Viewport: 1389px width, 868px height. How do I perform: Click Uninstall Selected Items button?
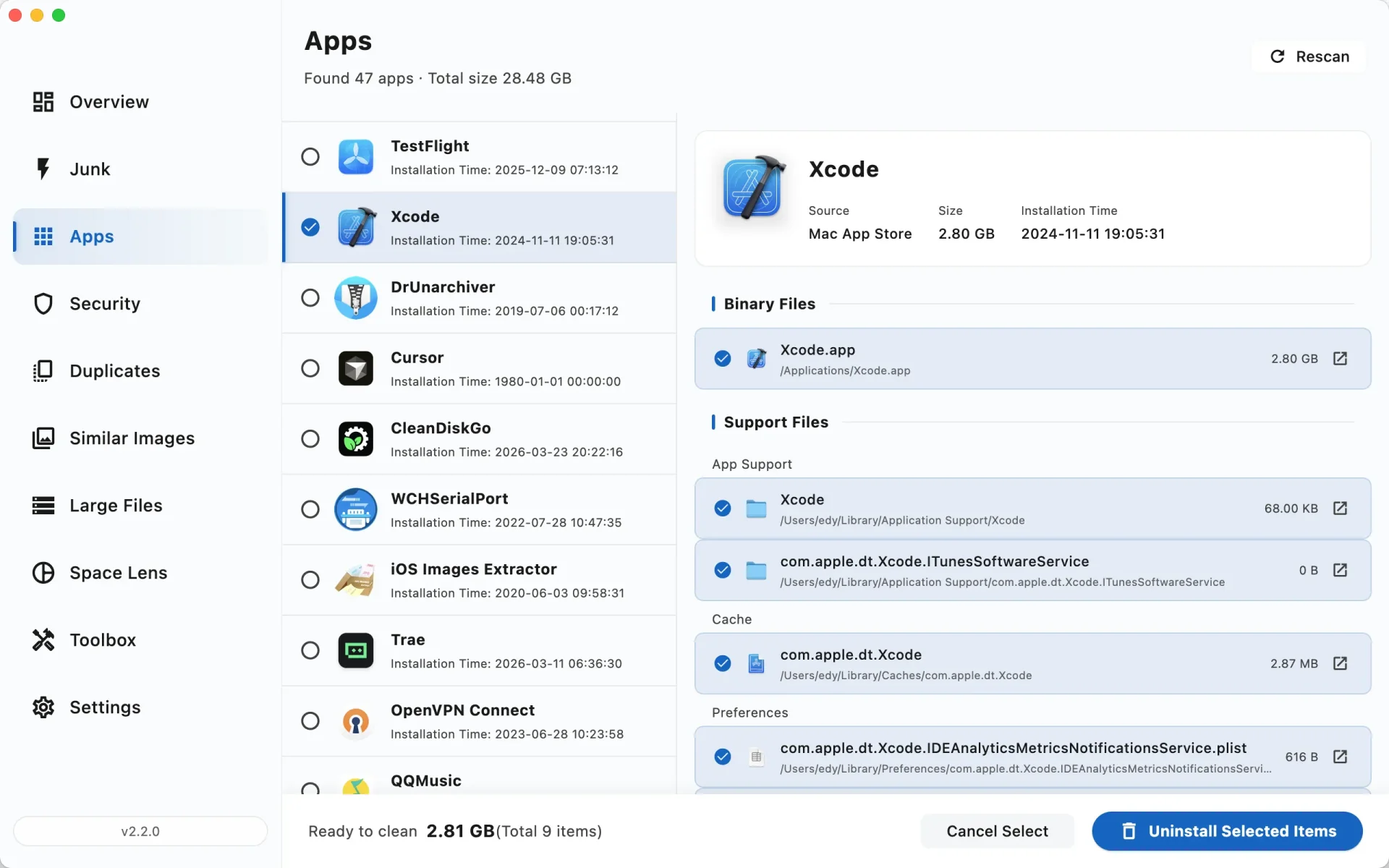[x=1227, y=831]
